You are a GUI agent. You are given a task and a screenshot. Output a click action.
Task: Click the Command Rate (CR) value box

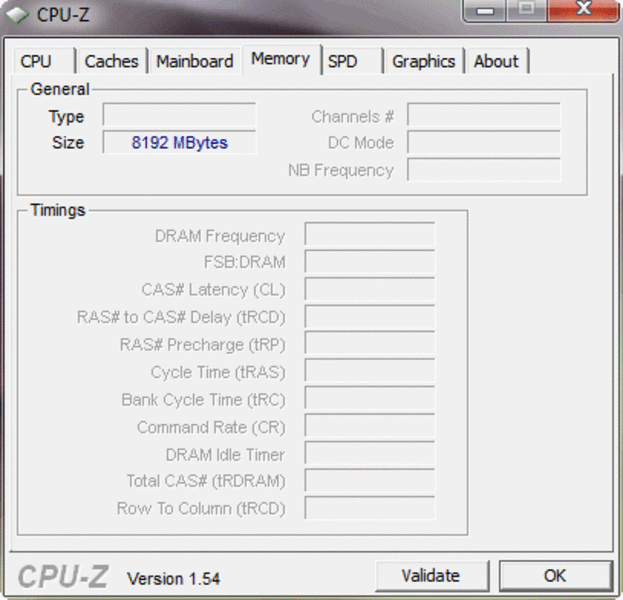[x=370, y=425]
